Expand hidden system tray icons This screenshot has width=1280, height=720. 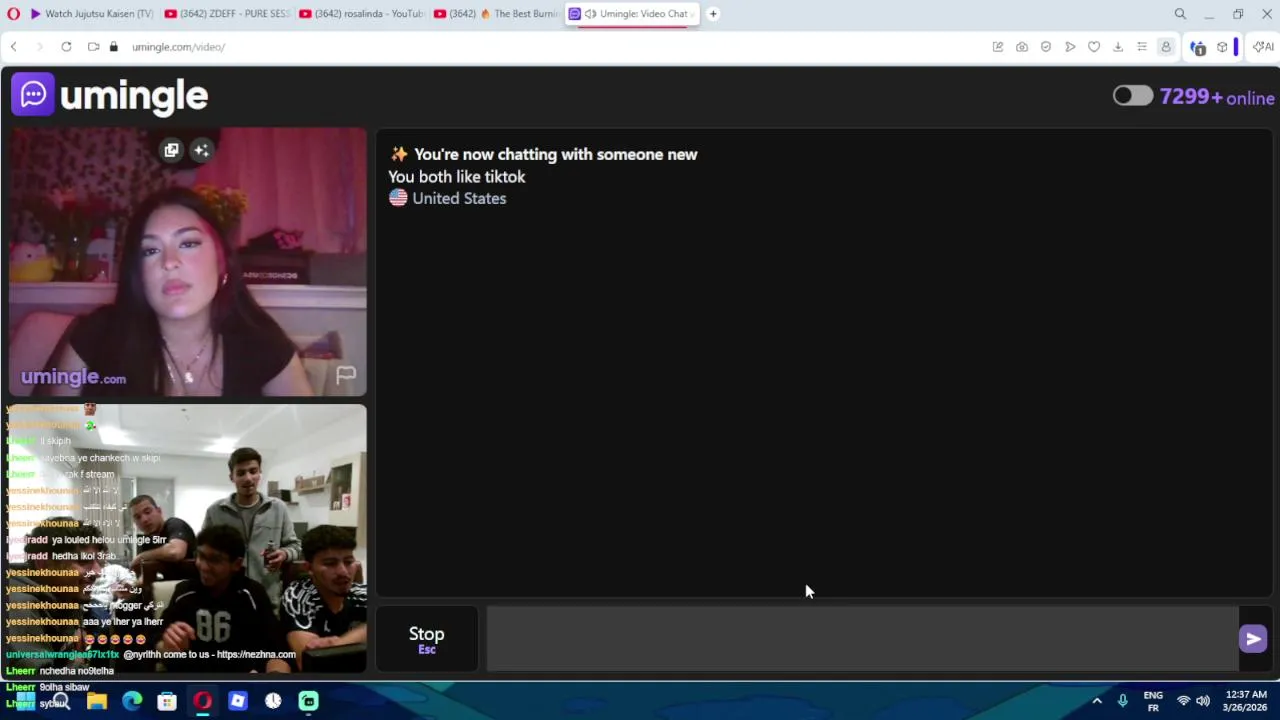(x=1097, y=701)
